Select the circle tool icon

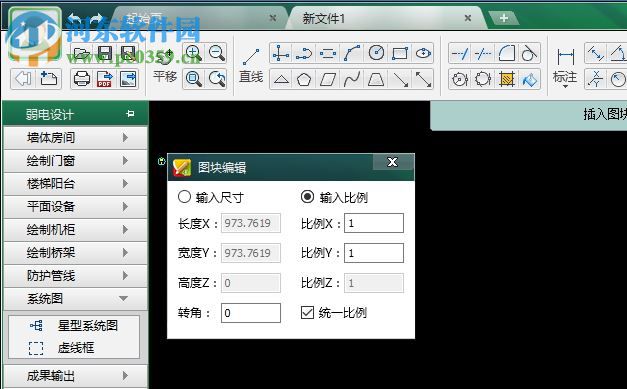pyautogui.click(x=376, y=53)
